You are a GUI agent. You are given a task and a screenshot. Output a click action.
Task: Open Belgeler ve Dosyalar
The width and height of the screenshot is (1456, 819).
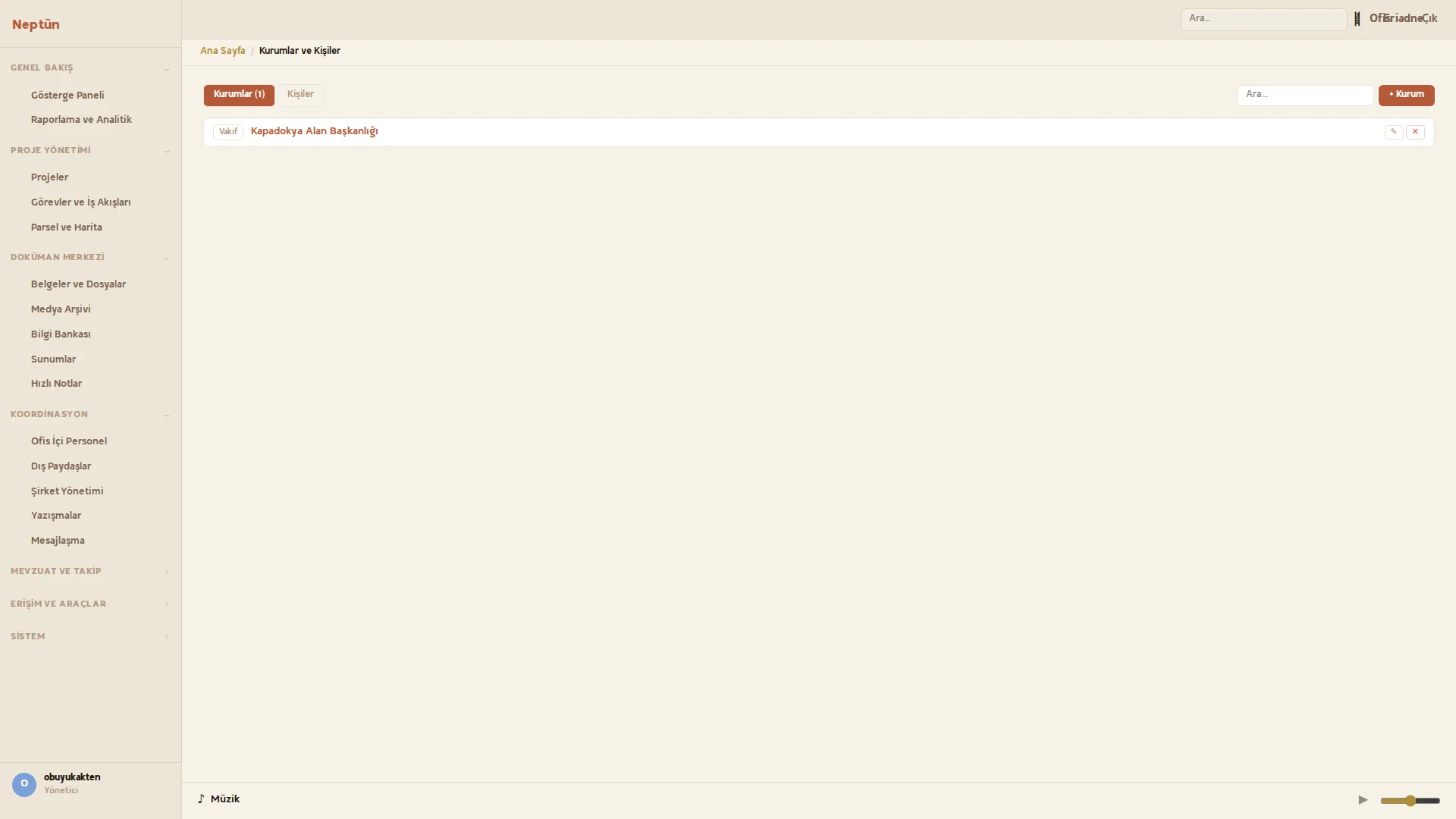pos(78,284)
